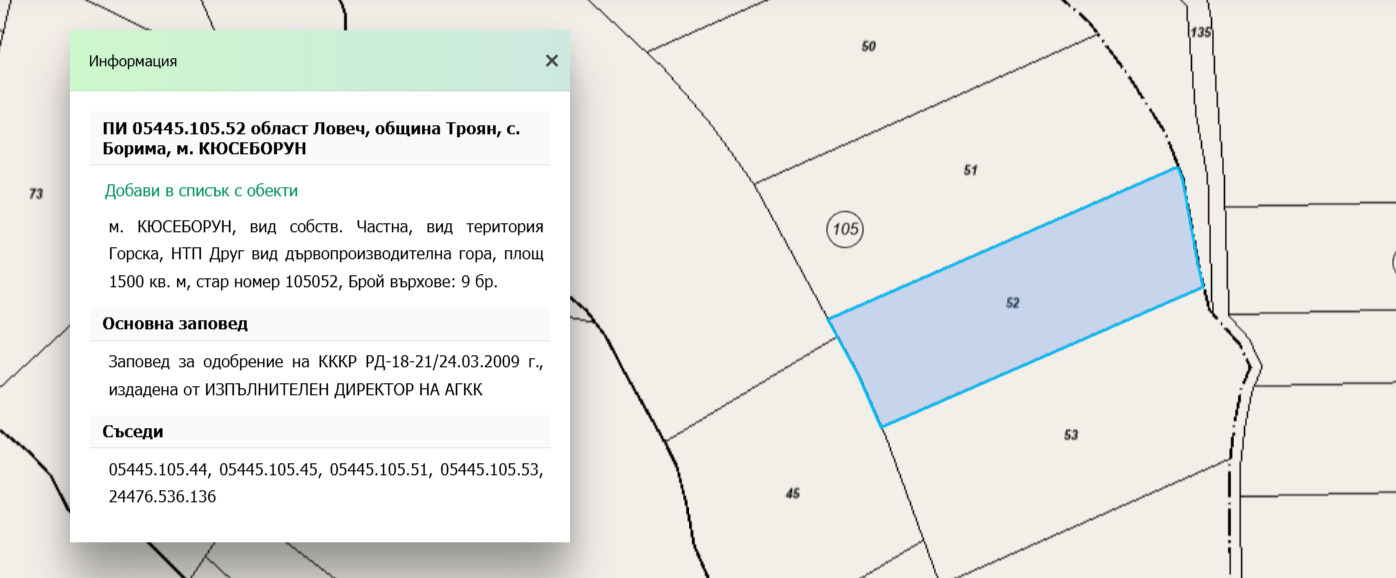Select parcel 53 on the map
This screenshot has width=1396, height=578.
click(x=1070, y=435)
